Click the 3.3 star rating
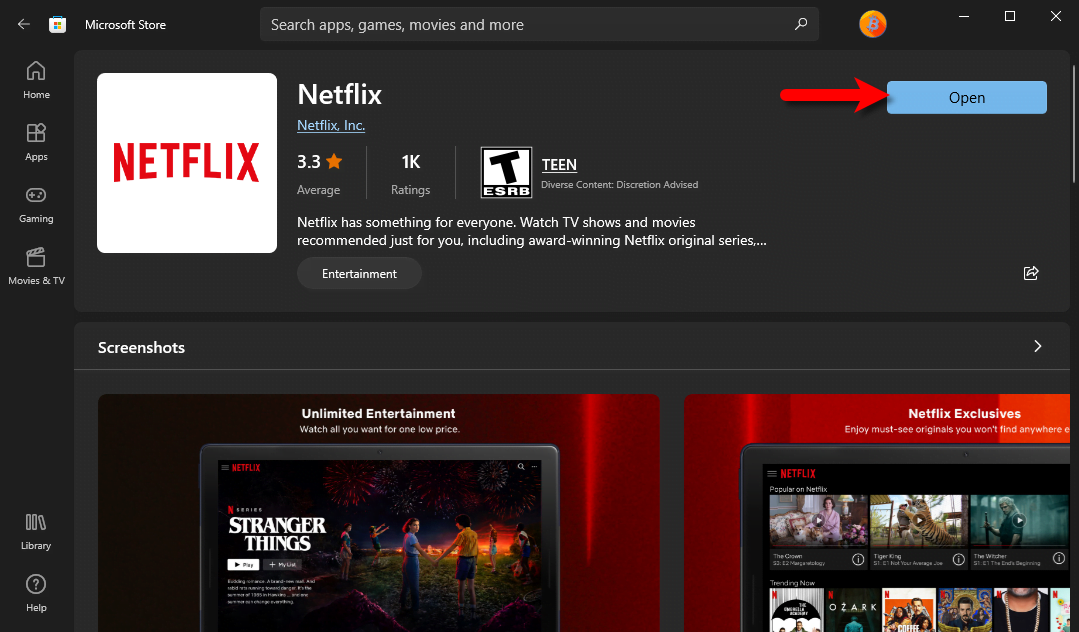Screen dimensions: 1079x632 [319, 162]
